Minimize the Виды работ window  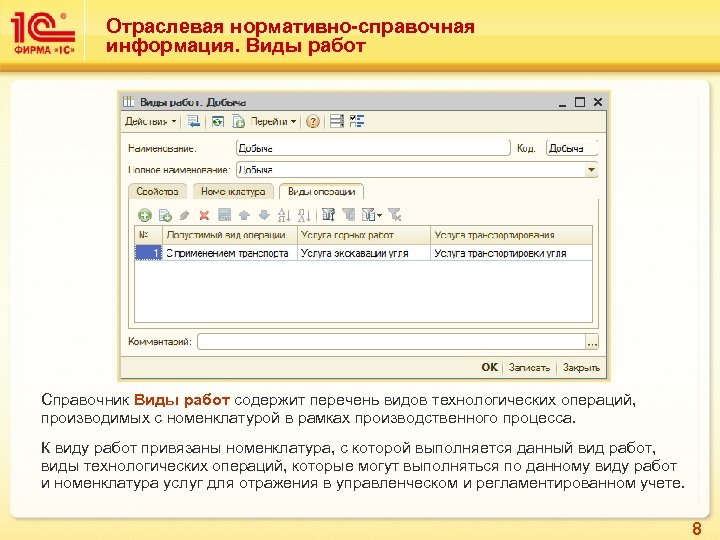coord(562,102)
